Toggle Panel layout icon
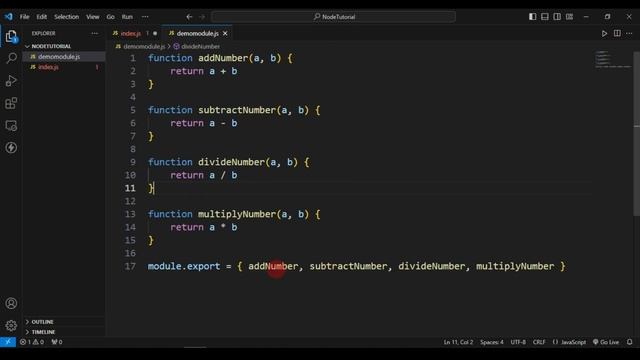 545,17
